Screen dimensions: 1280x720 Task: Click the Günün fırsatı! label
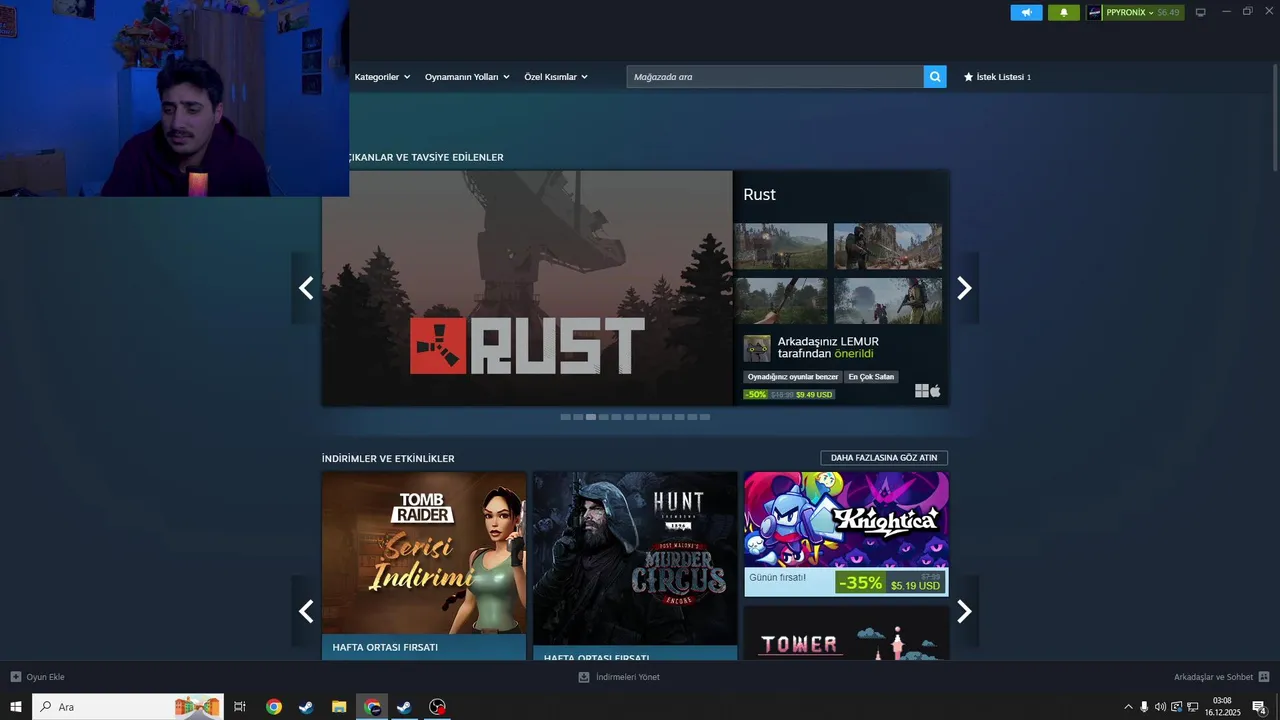click(x=777, y=578)
